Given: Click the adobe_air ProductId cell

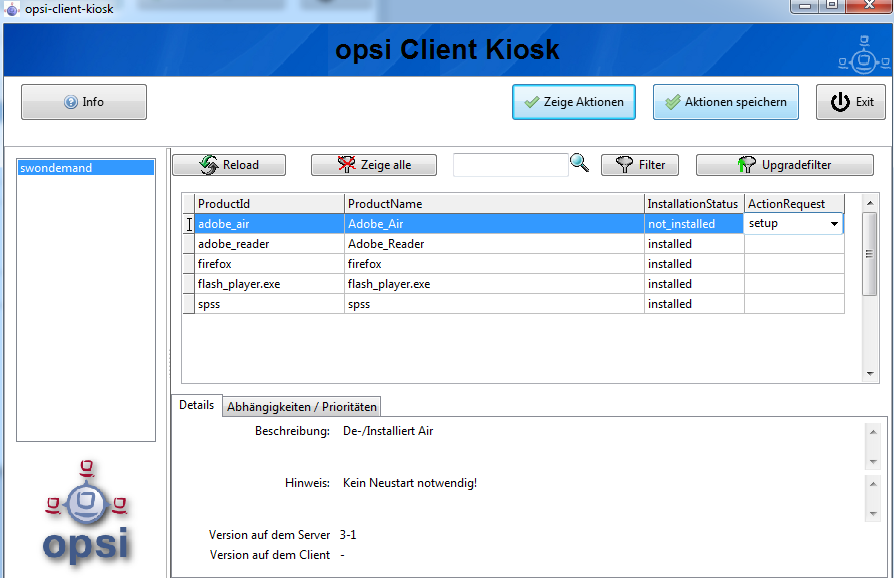Looking at the screenshot, I should (269, 224).
